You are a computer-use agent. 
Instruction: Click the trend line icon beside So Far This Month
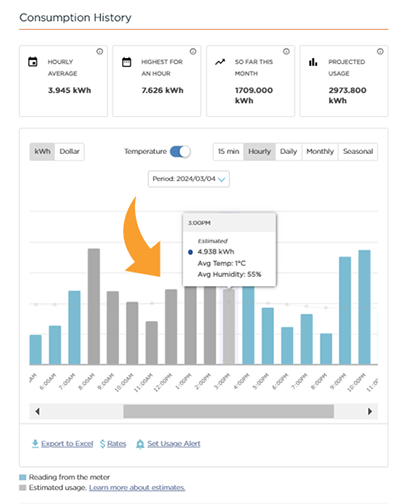click(220, 62)
